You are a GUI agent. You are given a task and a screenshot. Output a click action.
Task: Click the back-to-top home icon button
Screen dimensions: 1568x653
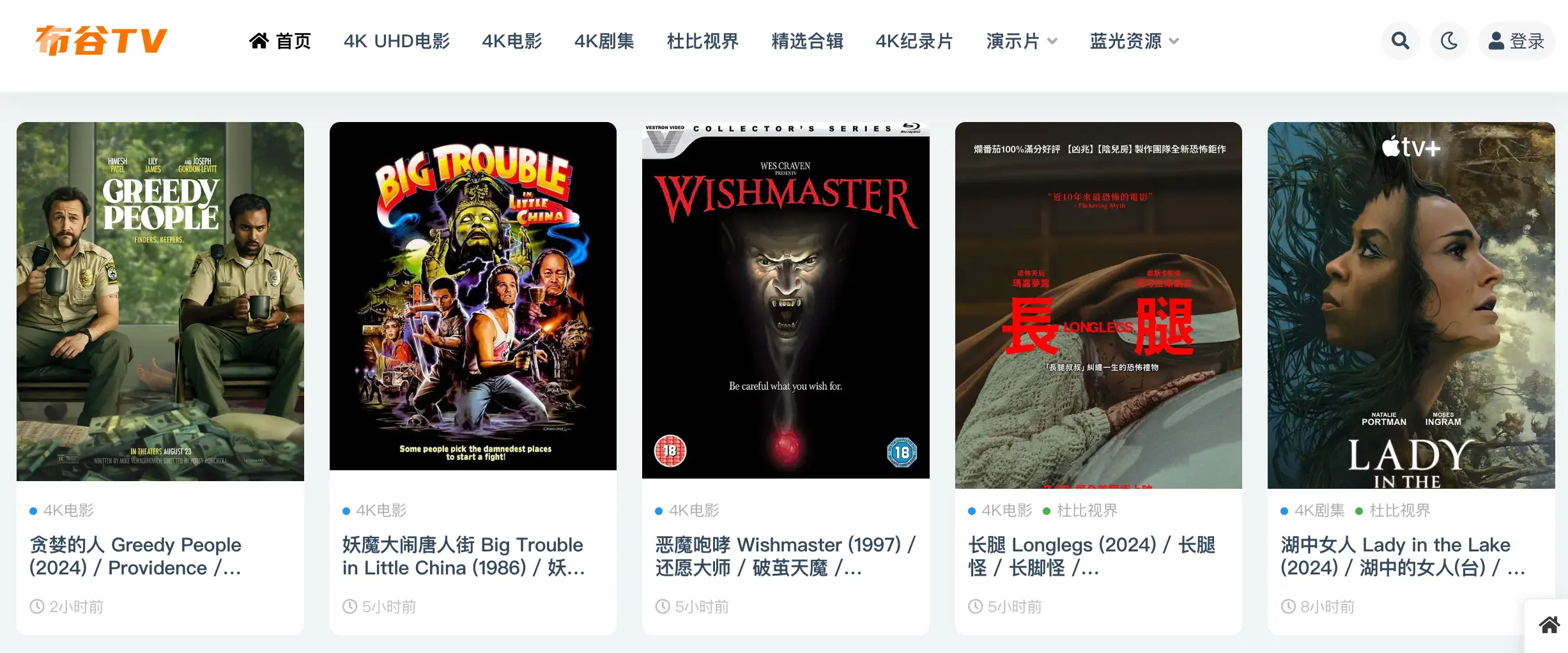pos(1549,624)
